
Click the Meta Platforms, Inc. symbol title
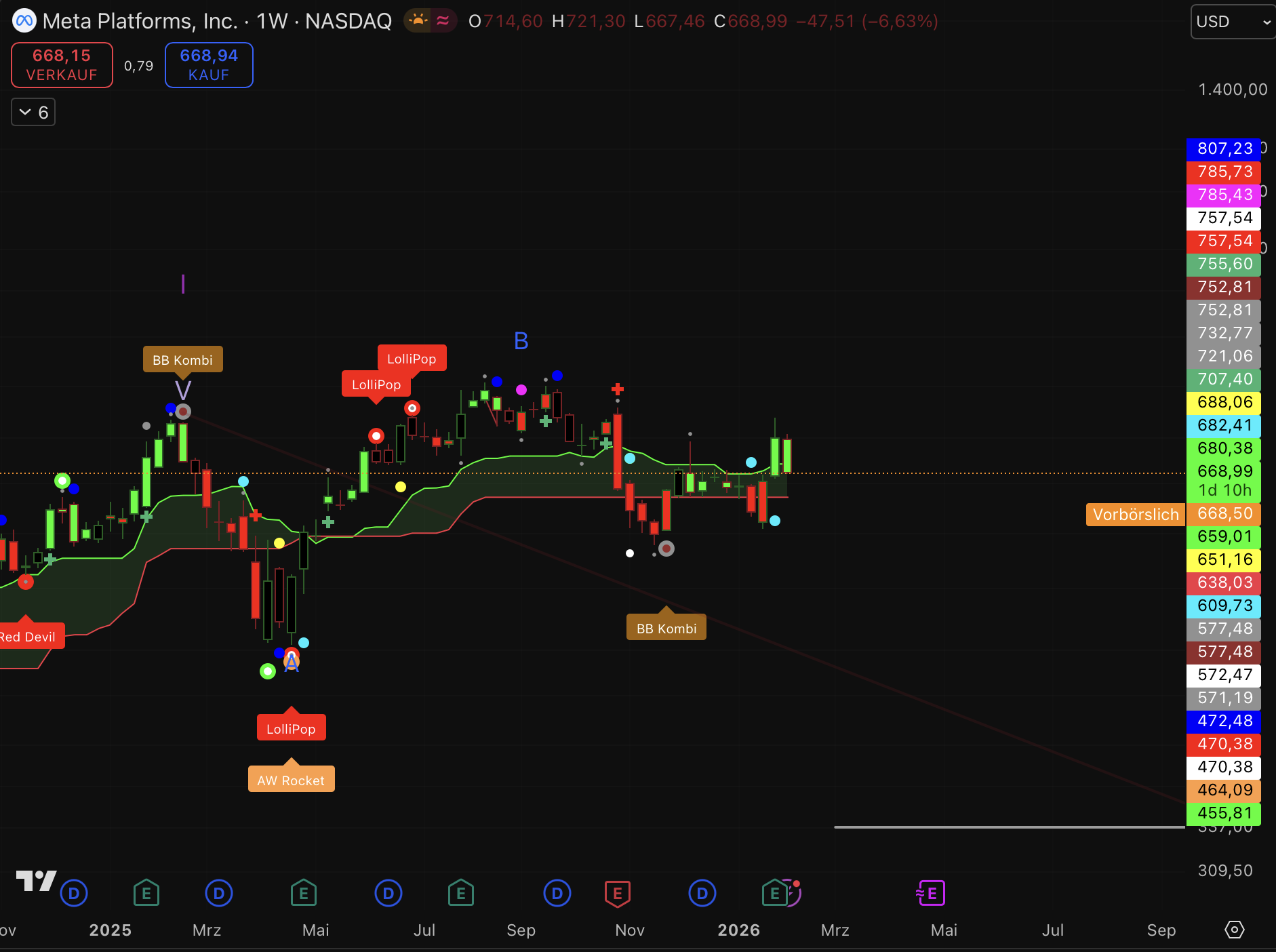pos(140,21)
